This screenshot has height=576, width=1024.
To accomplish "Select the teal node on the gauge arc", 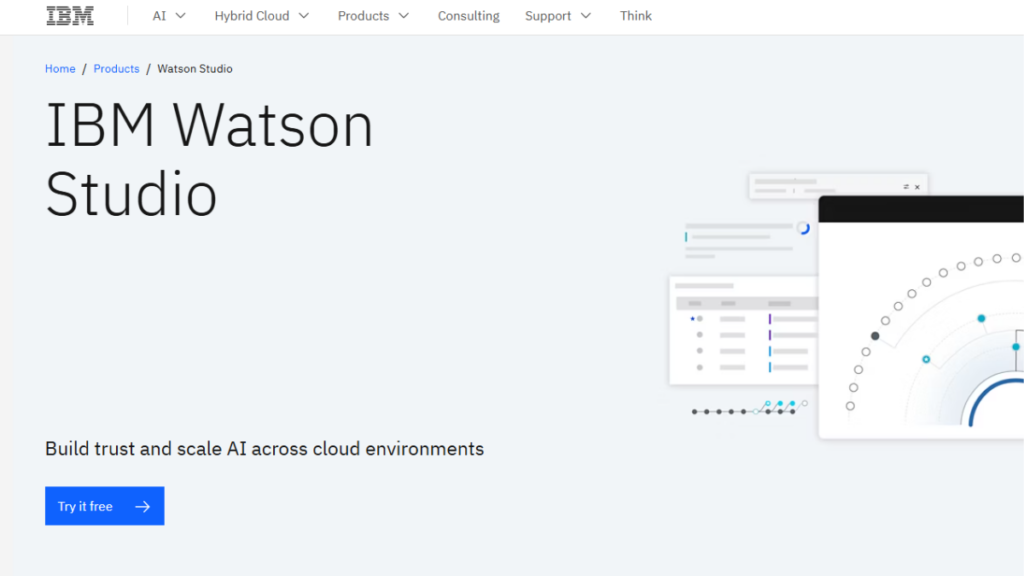I will click(981, 317).
